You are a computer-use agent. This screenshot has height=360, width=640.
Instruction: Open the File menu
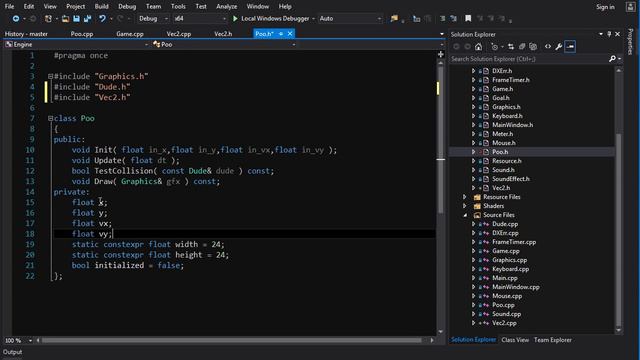pos(9,7)
